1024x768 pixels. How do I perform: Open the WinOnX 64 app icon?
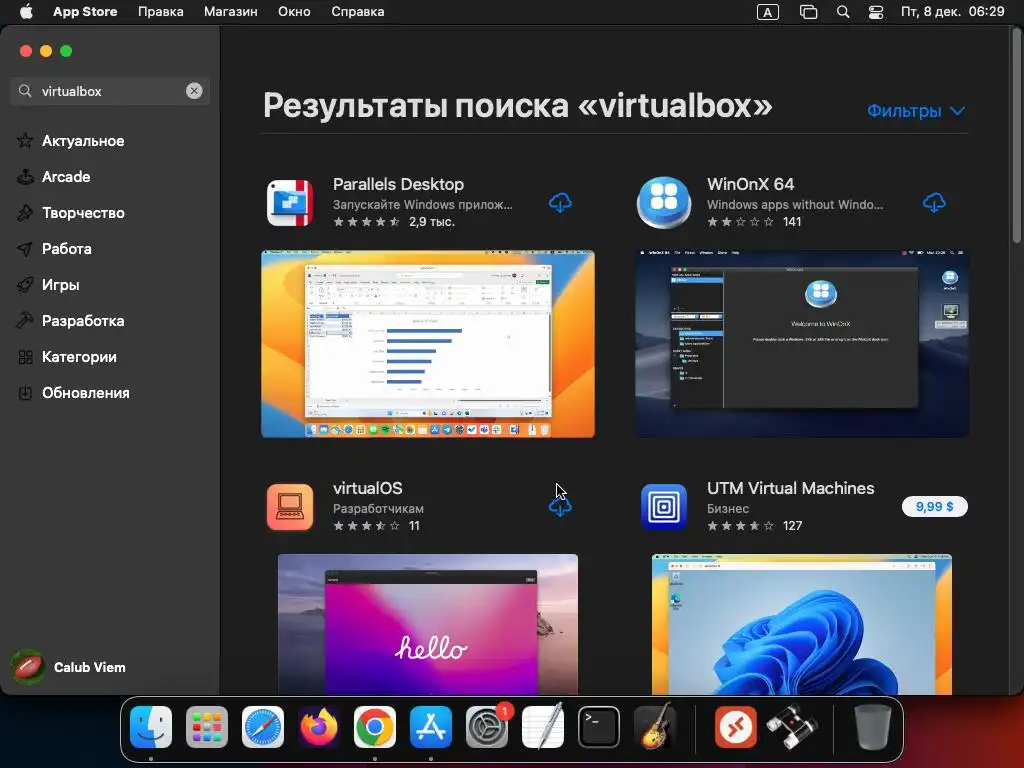coord(664,203)
